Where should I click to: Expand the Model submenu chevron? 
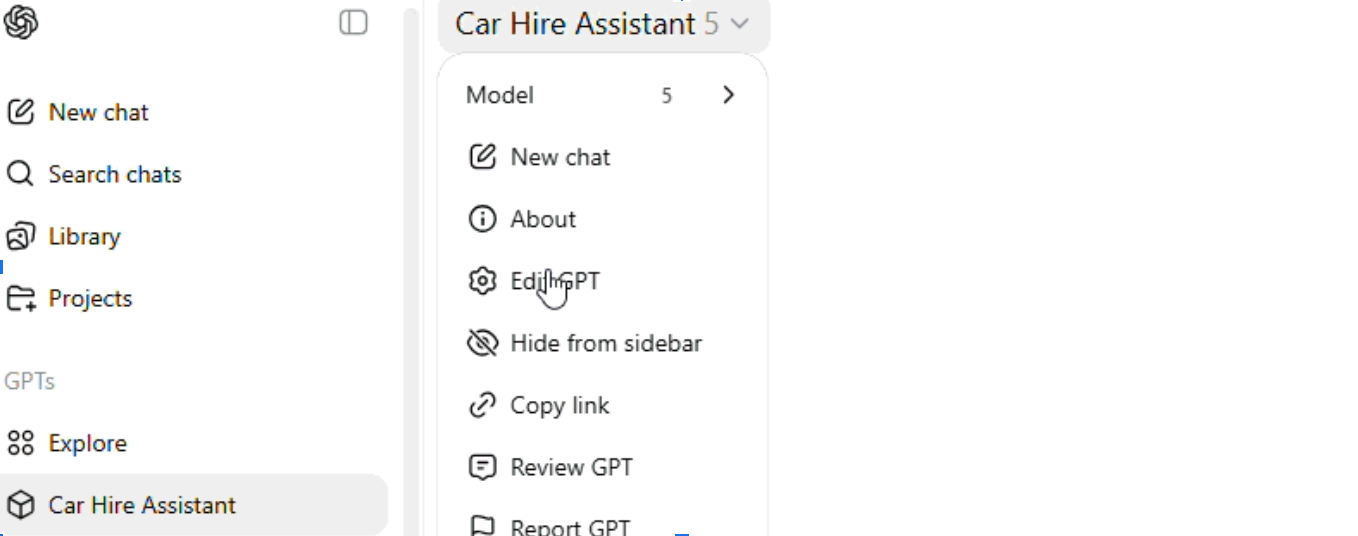[x=728, y=95]
